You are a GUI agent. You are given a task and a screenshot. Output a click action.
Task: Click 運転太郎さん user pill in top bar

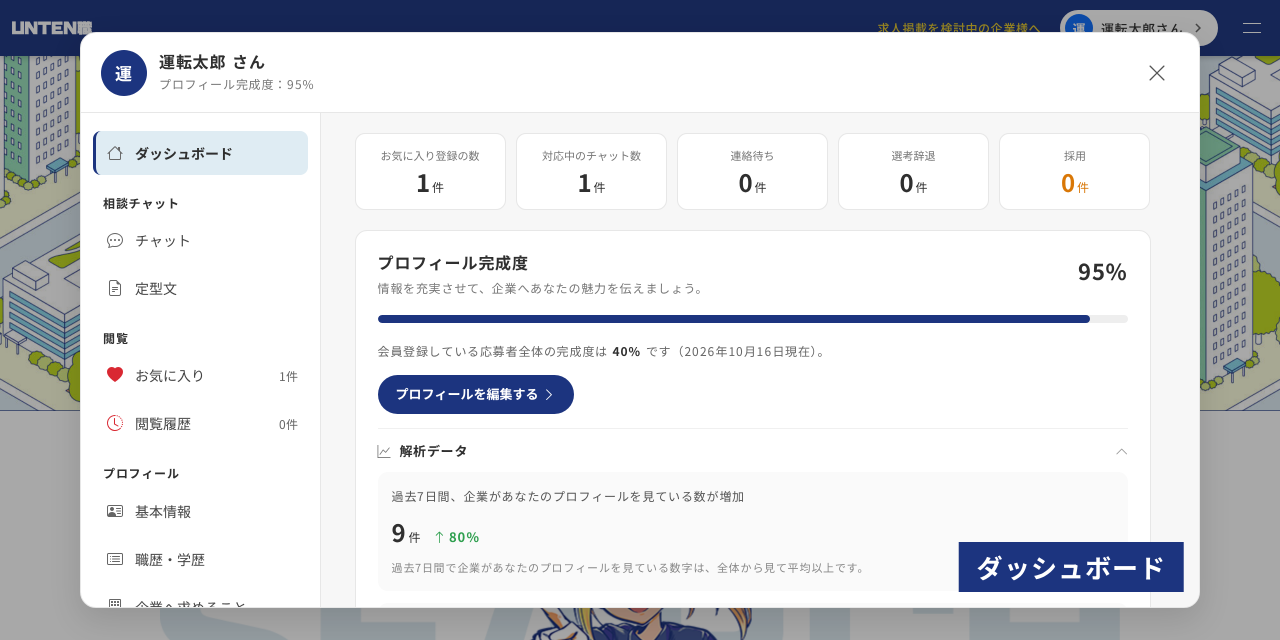point(1139,28)
